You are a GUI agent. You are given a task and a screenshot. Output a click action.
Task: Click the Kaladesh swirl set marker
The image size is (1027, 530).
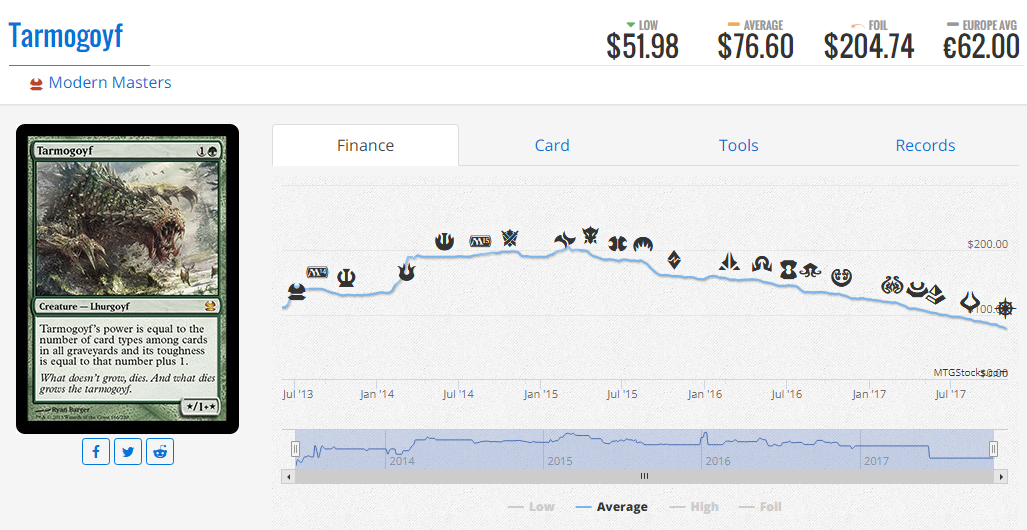[x=841, y=277]
